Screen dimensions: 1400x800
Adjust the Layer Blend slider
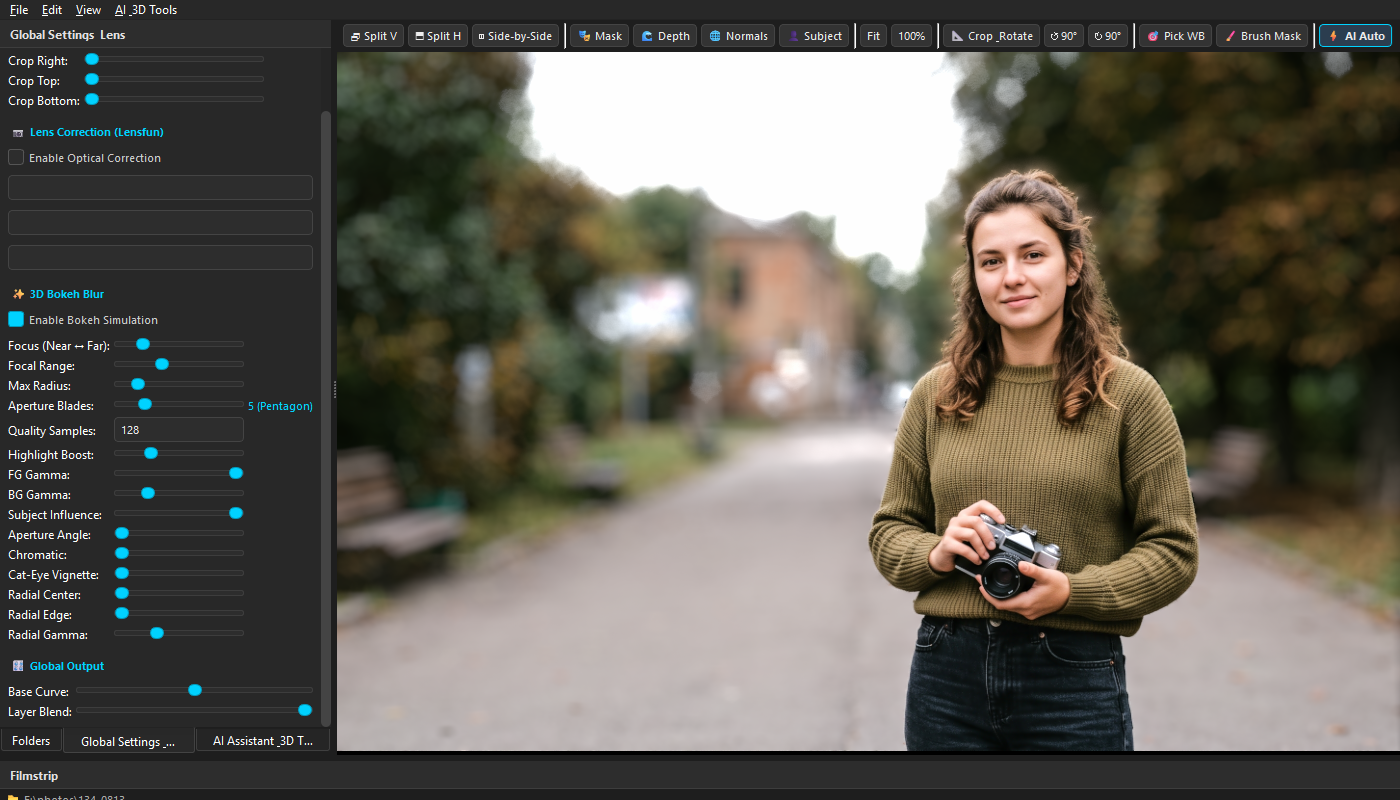pos(195,710)
